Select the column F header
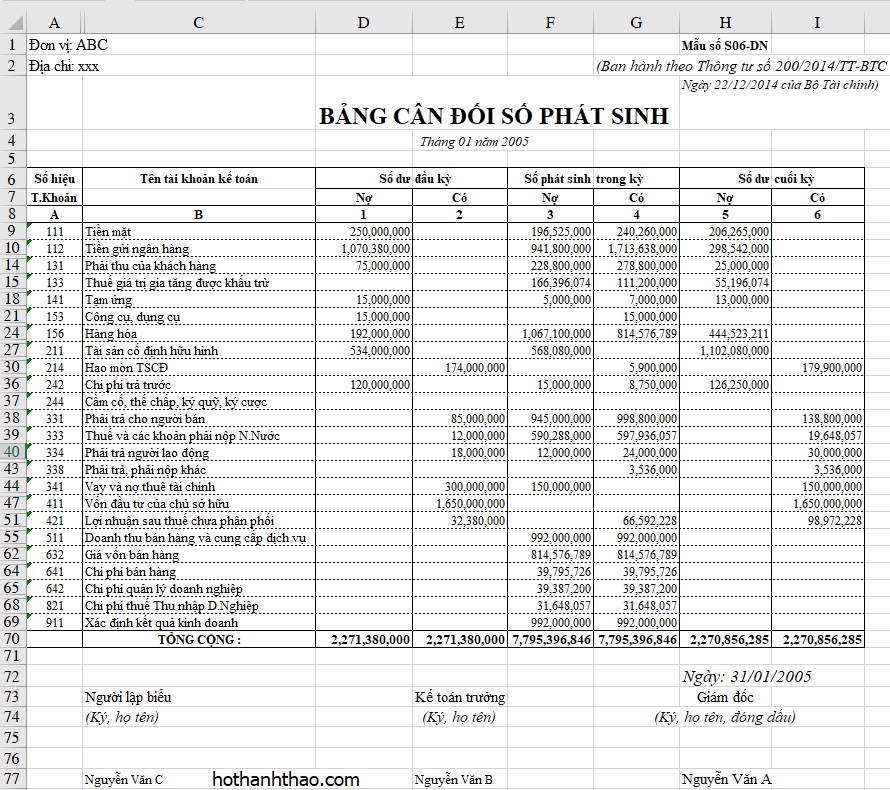The image size is (890, 790). coord(550,22)
